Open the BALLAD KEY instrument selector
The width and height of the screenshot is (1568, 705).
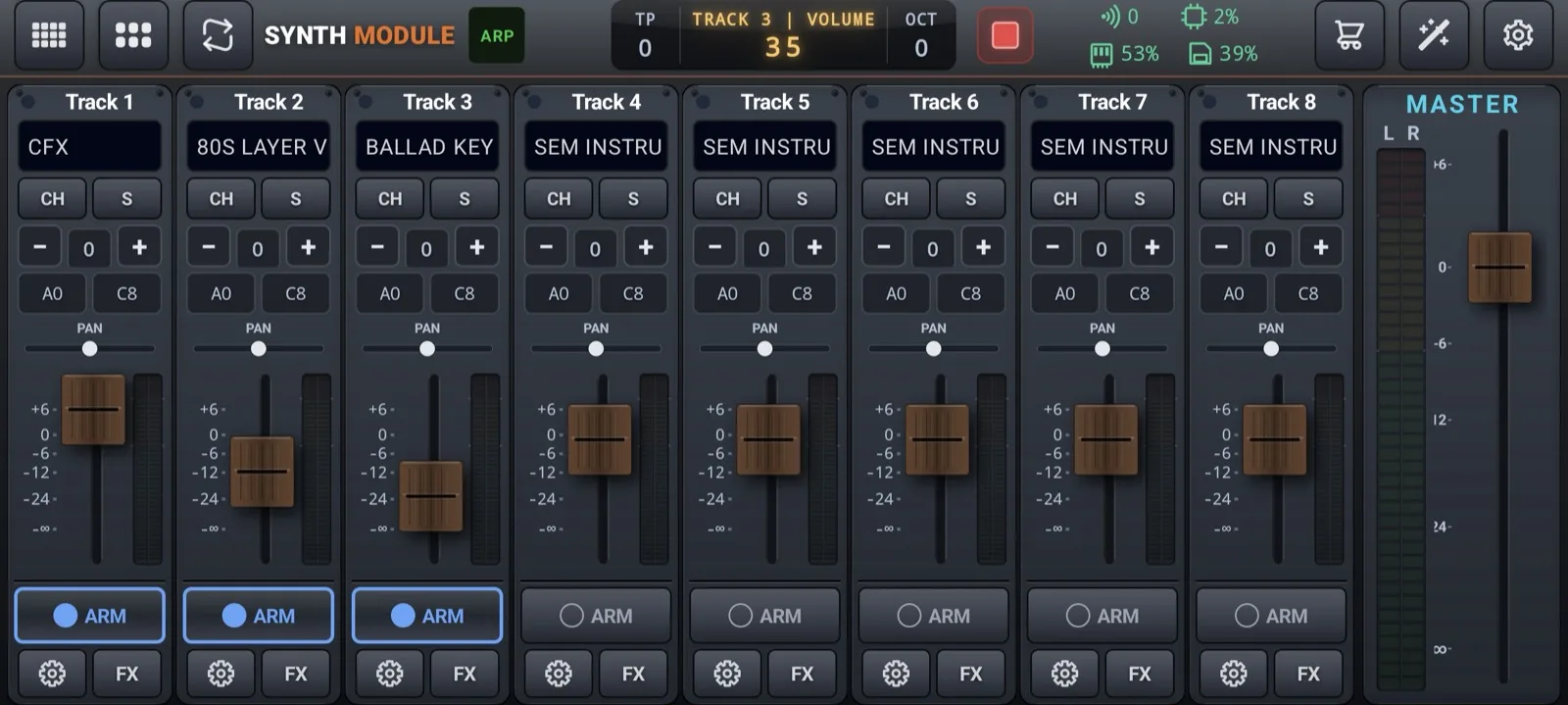(427, 147)
